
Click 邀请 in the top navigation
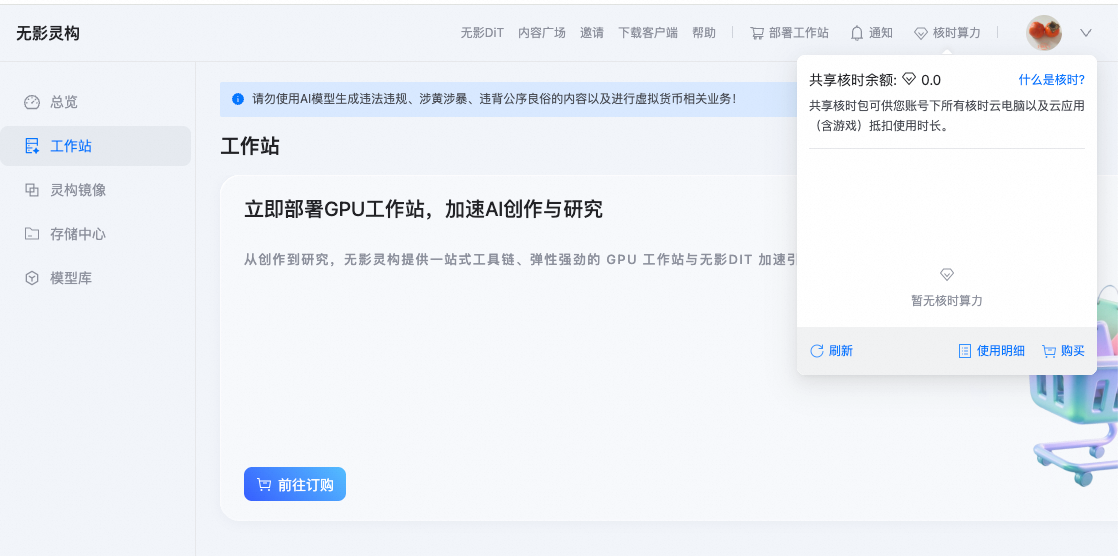click(592, 33)
